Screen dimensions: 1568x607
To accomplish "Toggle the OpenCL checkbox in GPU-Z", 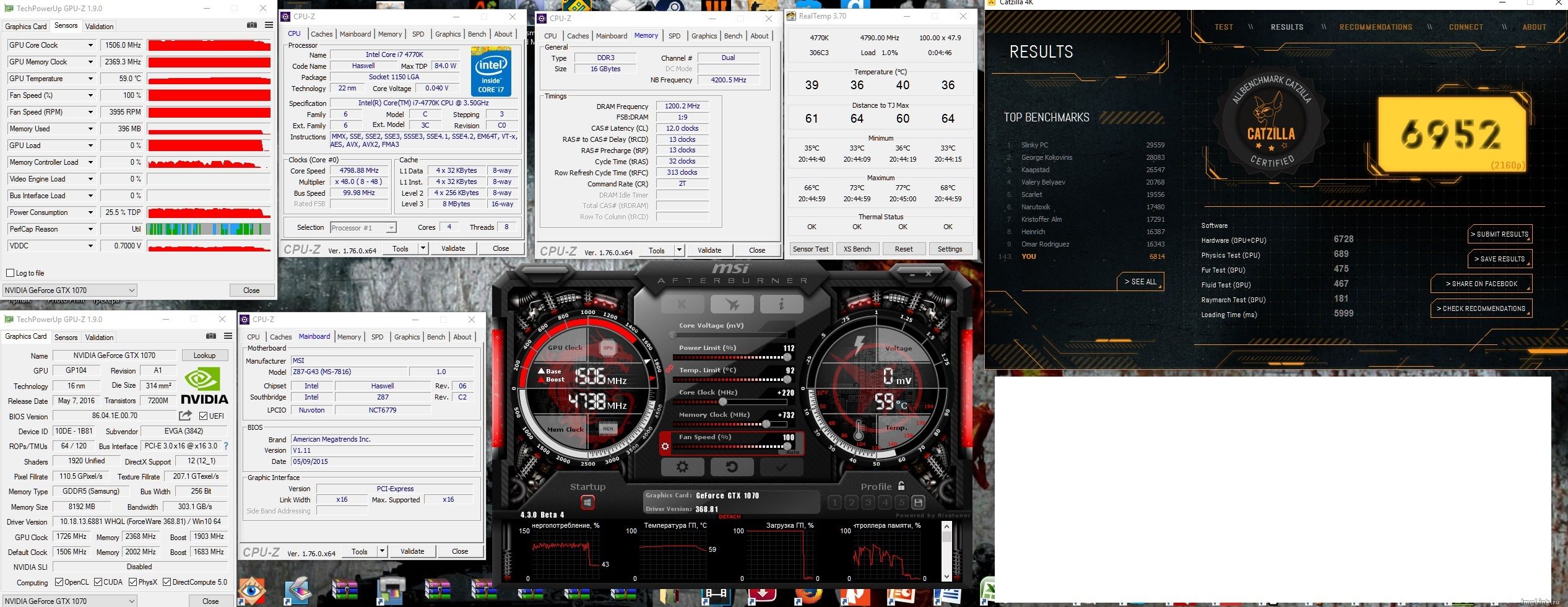I will click(x=59, y=582).
